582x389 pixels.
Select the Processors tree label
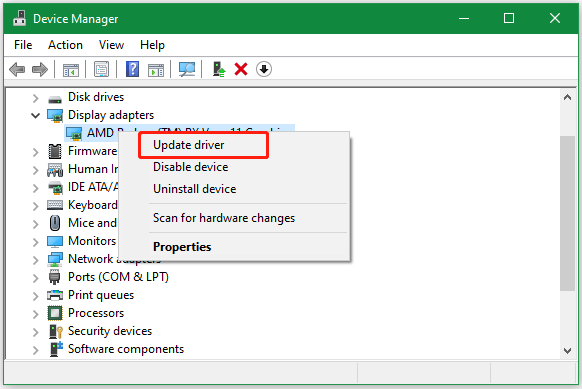[96, 313]
